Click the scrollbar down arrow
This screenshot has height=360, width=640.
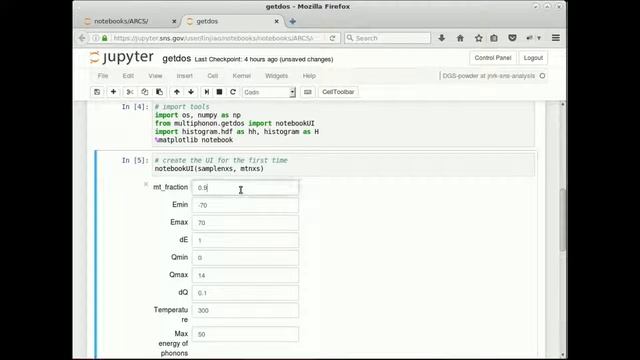coord(562,355)
